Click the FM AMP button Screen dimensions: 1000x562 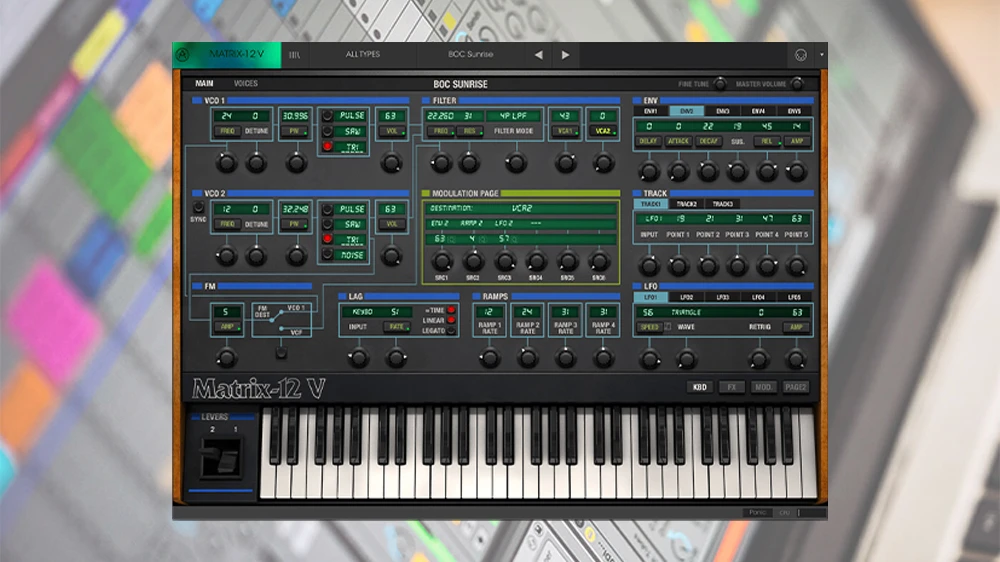coord(227,327)
